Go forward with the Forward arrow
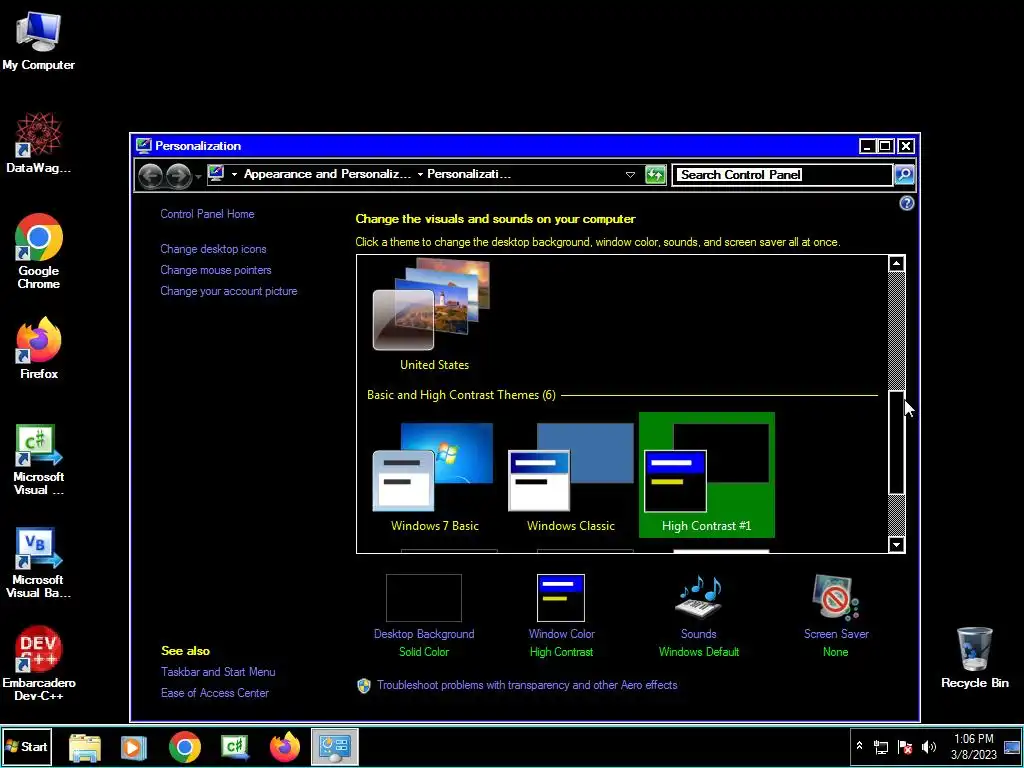 tap(178, 175)
